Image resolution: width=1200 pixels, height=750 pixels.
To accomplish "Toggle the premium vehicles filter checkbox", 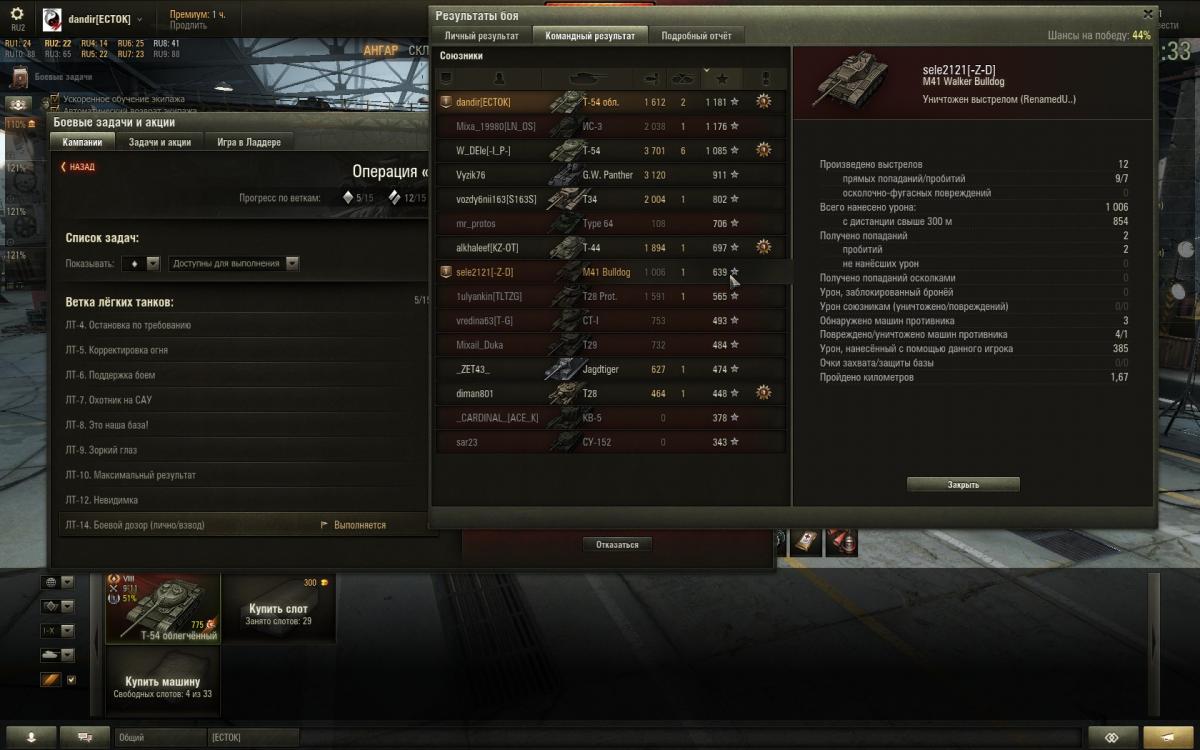I will (71, 680).
